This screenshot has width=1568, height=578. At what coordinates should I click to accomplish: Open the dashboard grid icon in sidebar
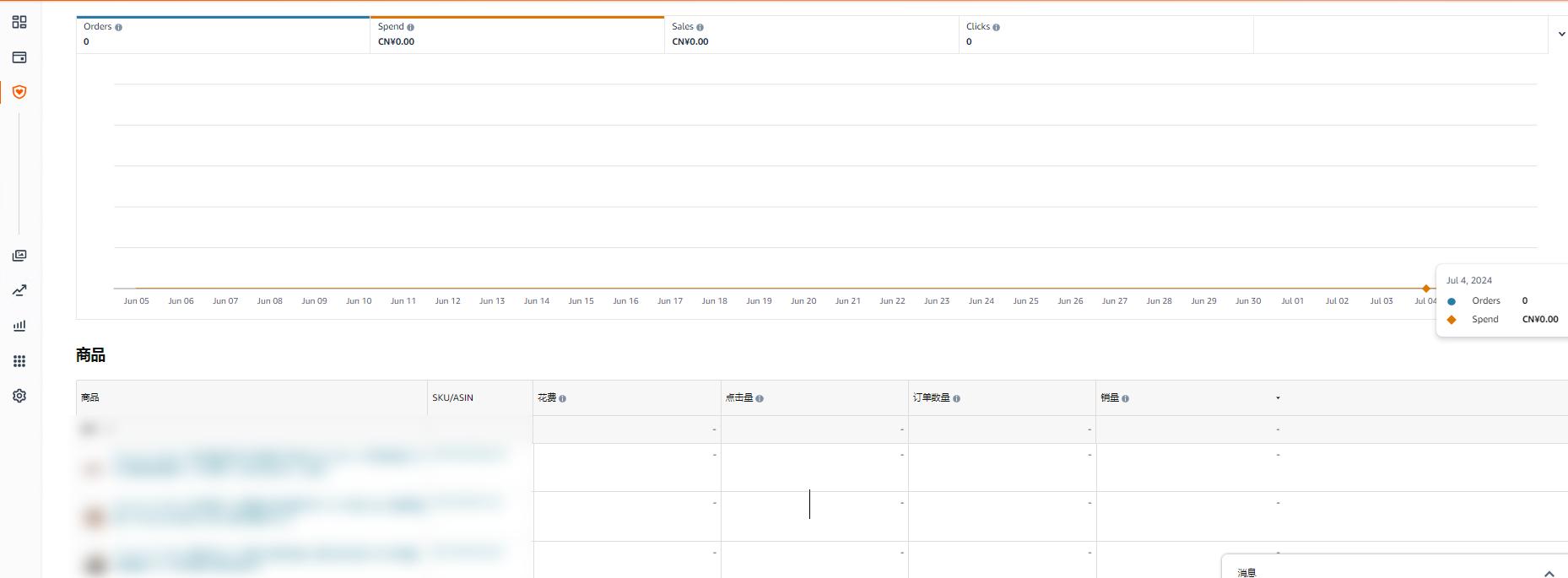point(19,22)
